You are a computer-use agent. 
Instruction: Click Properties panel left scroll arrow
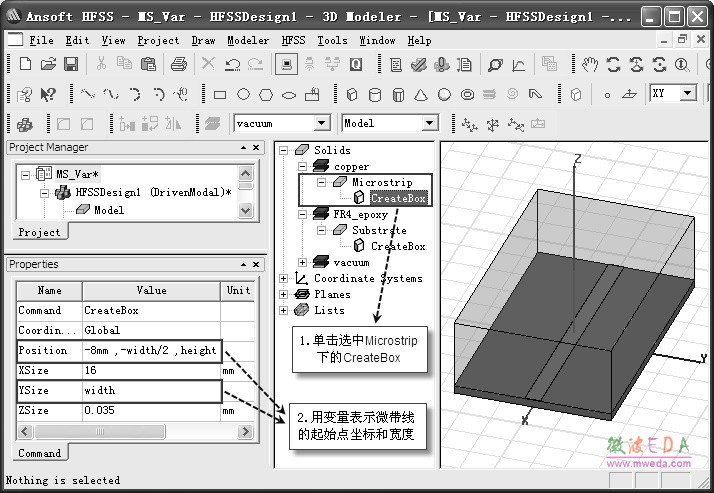click(x=25, y=431)
